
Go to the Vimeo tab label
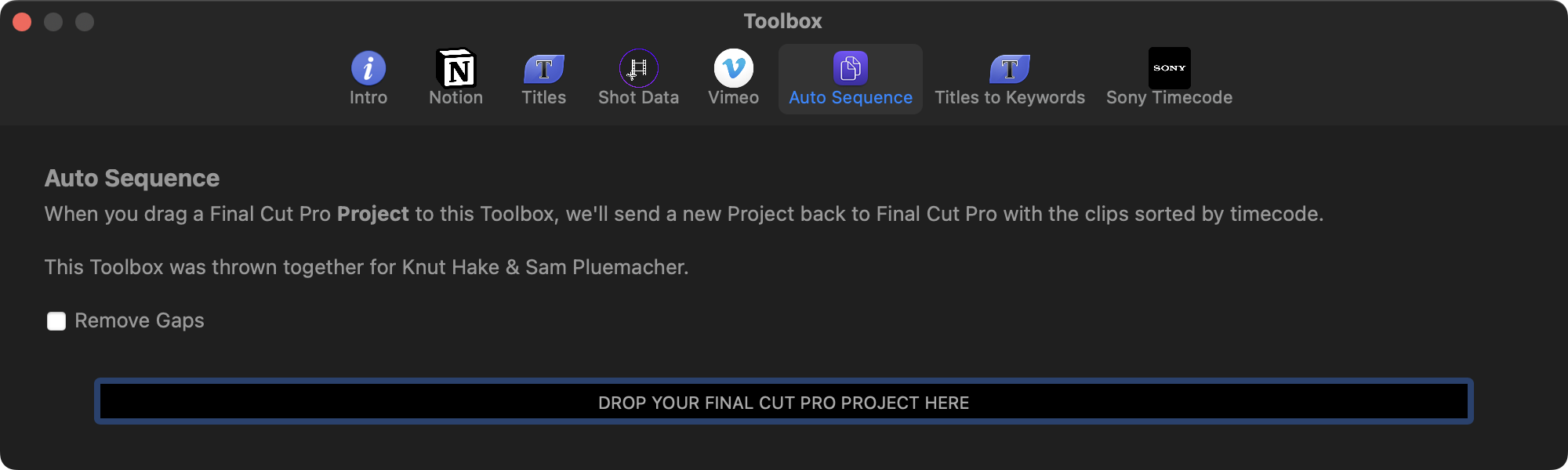tap(734, 98)
